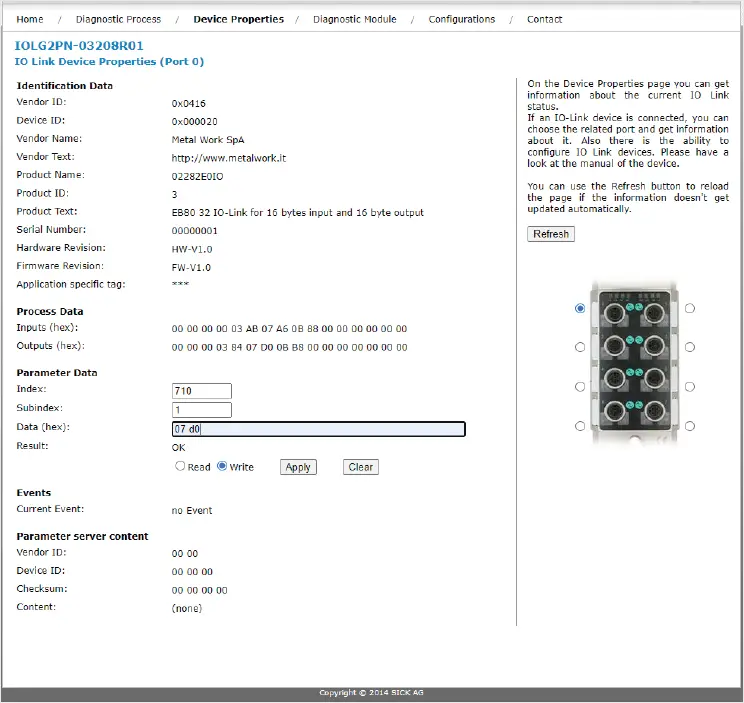Click vendor text http://www.metalwork.it
Viewport: 744px width, 703px height.
229,158
